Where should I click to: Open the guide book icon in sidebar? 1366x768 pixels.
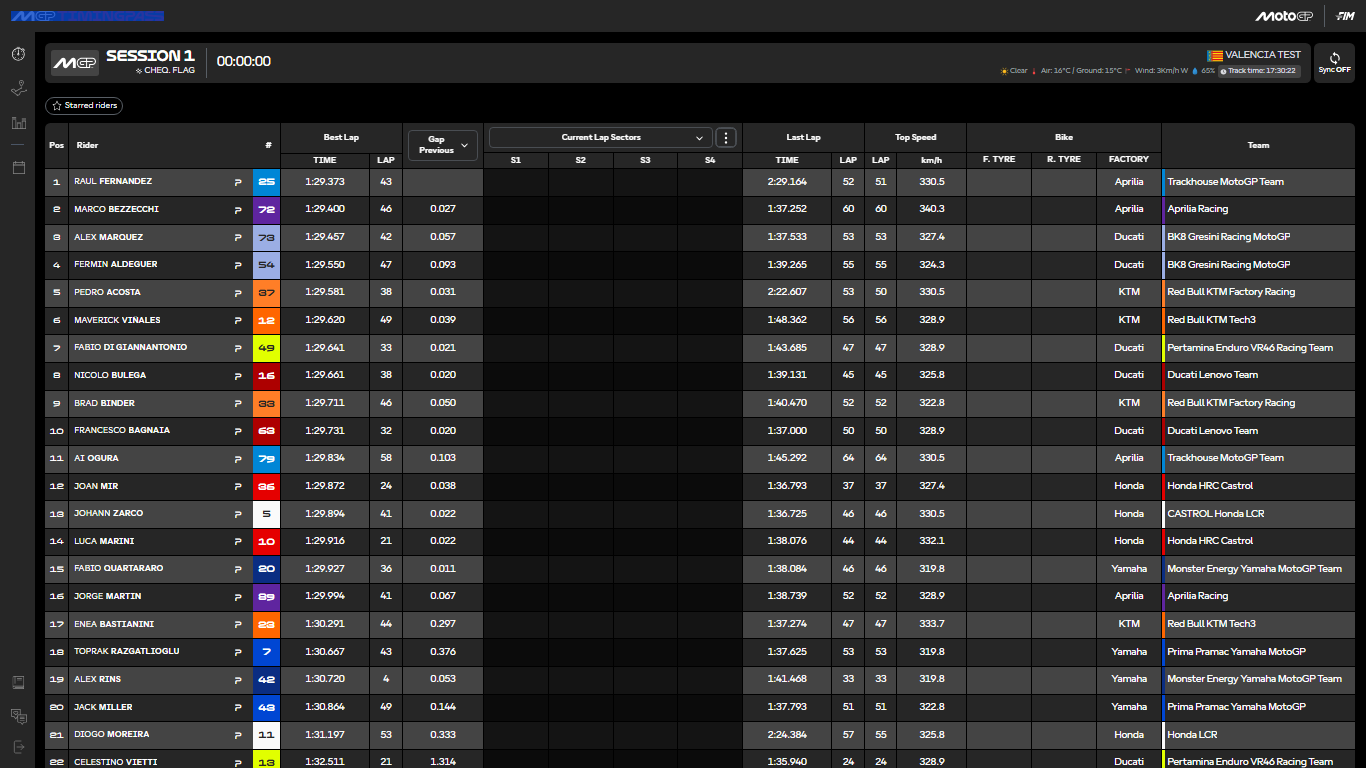coord(18,682)
